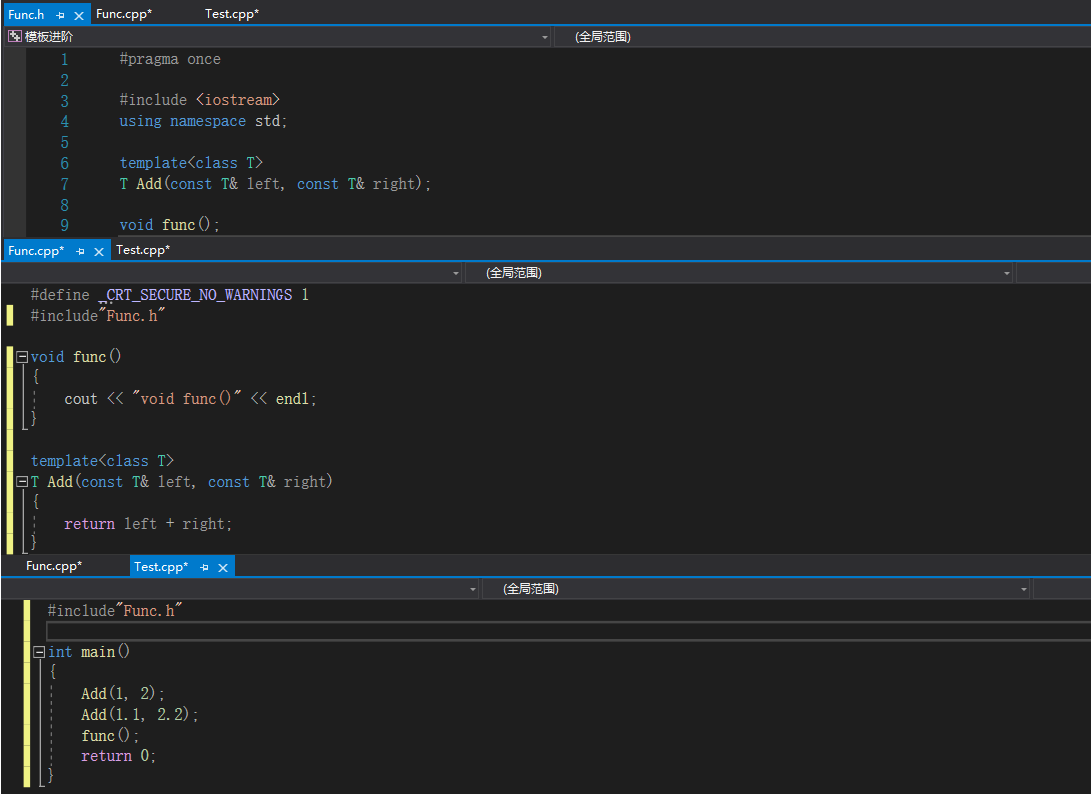Click 'void func()' definition header in Func.cpp
Image resolution: width=1091 pixels, height=794 pixels.
(x=76, y=357)
